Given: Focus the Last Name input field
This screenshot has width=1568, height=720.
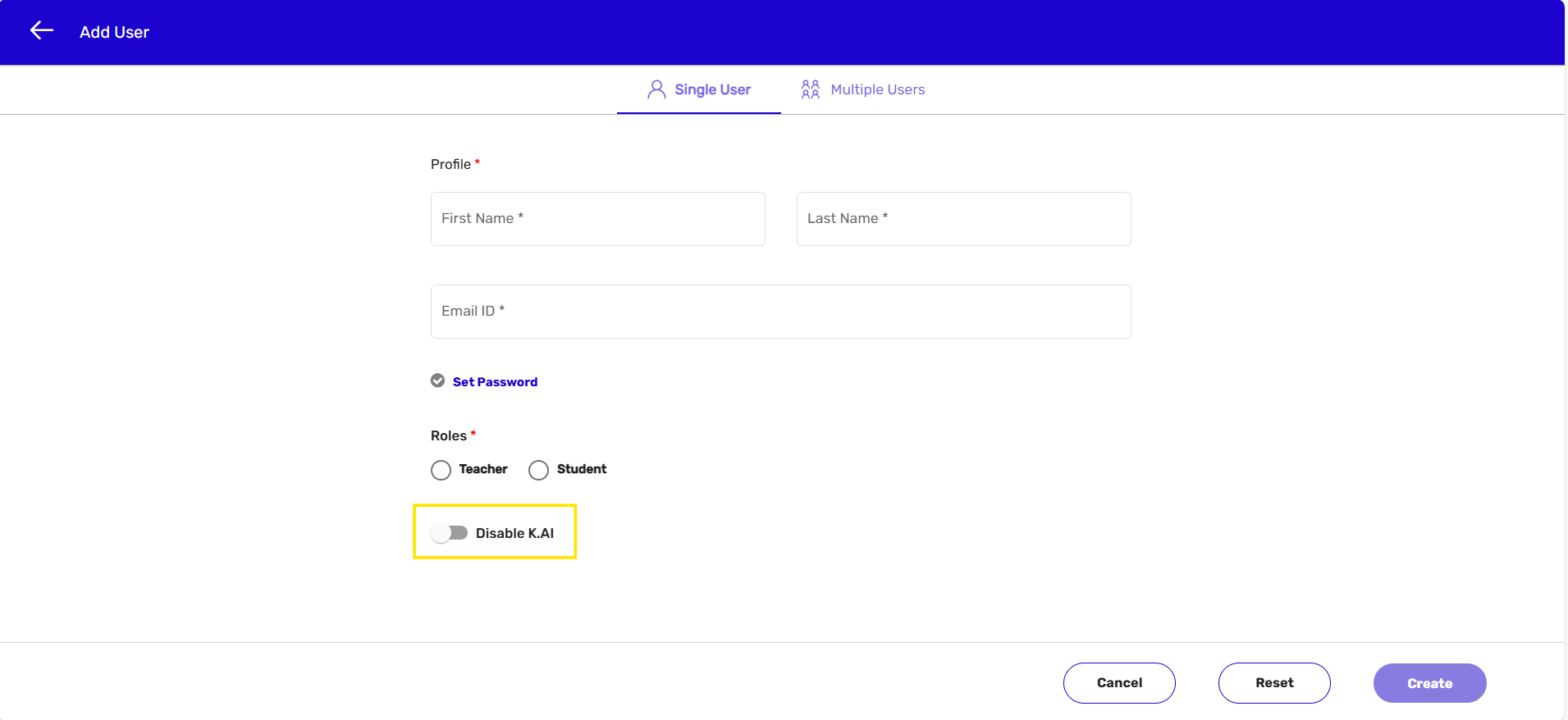Looking at the screenshot, I should tap(964, 219).
